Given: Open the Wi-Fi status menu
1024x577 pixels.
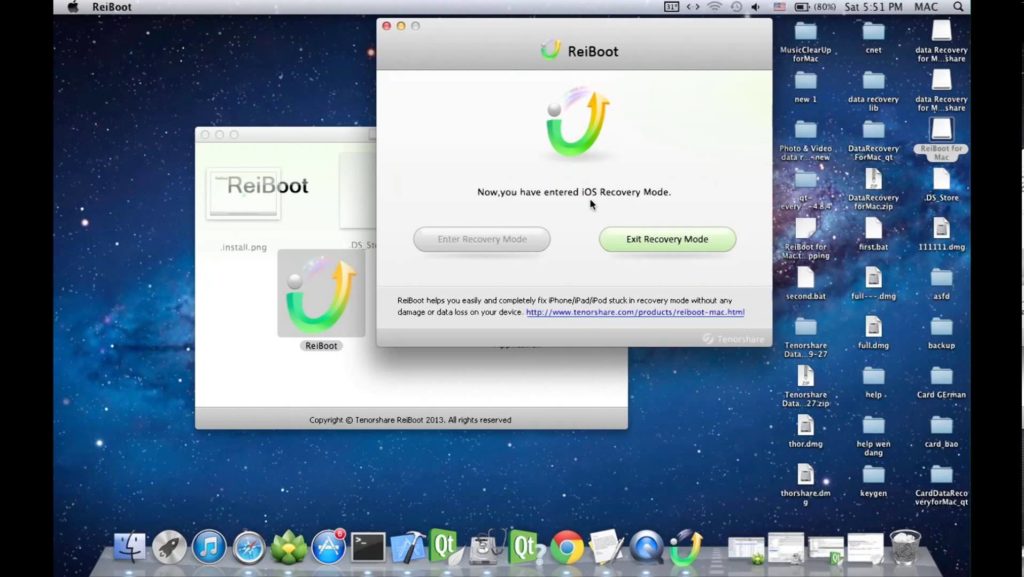Looking at the screenshot, I should [x=714, y=7].
